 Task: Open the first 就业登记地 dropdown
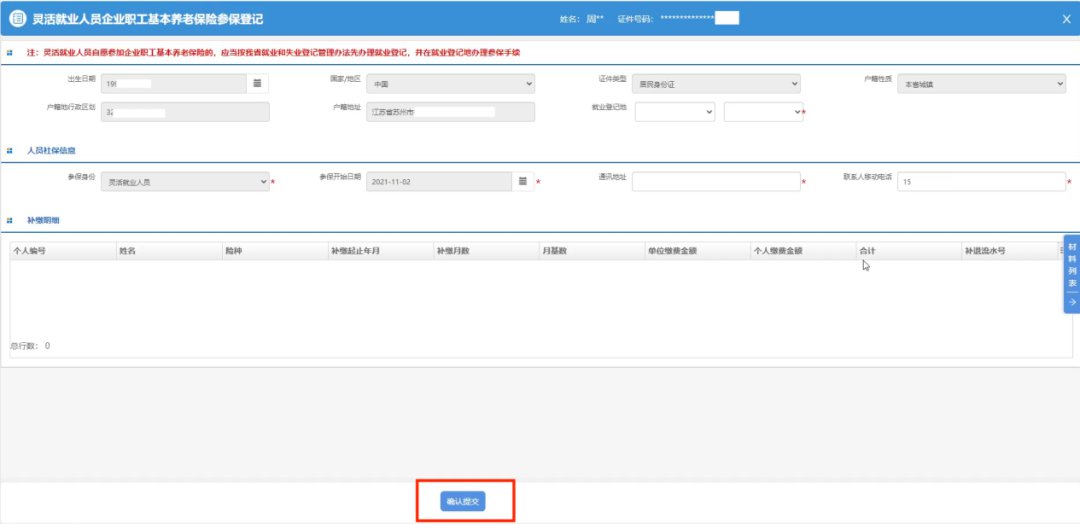(675, 112)
